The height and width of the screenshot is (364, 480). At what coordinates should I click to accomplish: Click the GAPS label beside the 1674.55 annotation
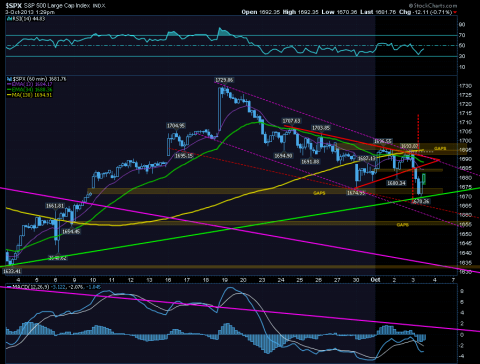[319, 193]
